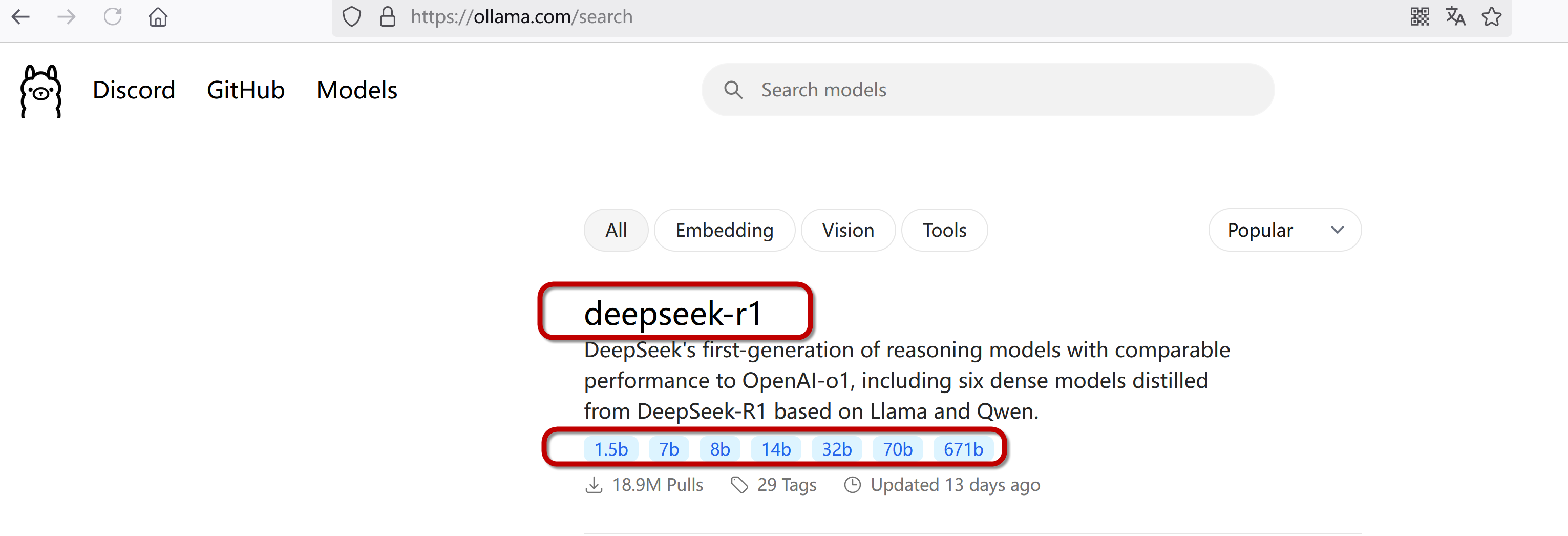This screenshot has height=536, width=1568.
Task: Select the Vision filter tab
Action: (x=848, y=230)
